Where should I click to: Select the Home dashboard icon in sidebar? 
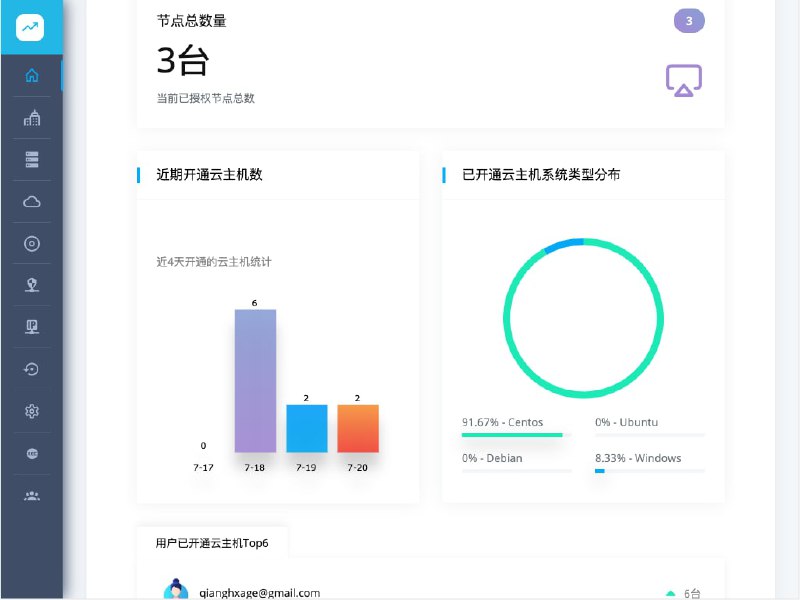pyautogui.click(x=31, y=75)
